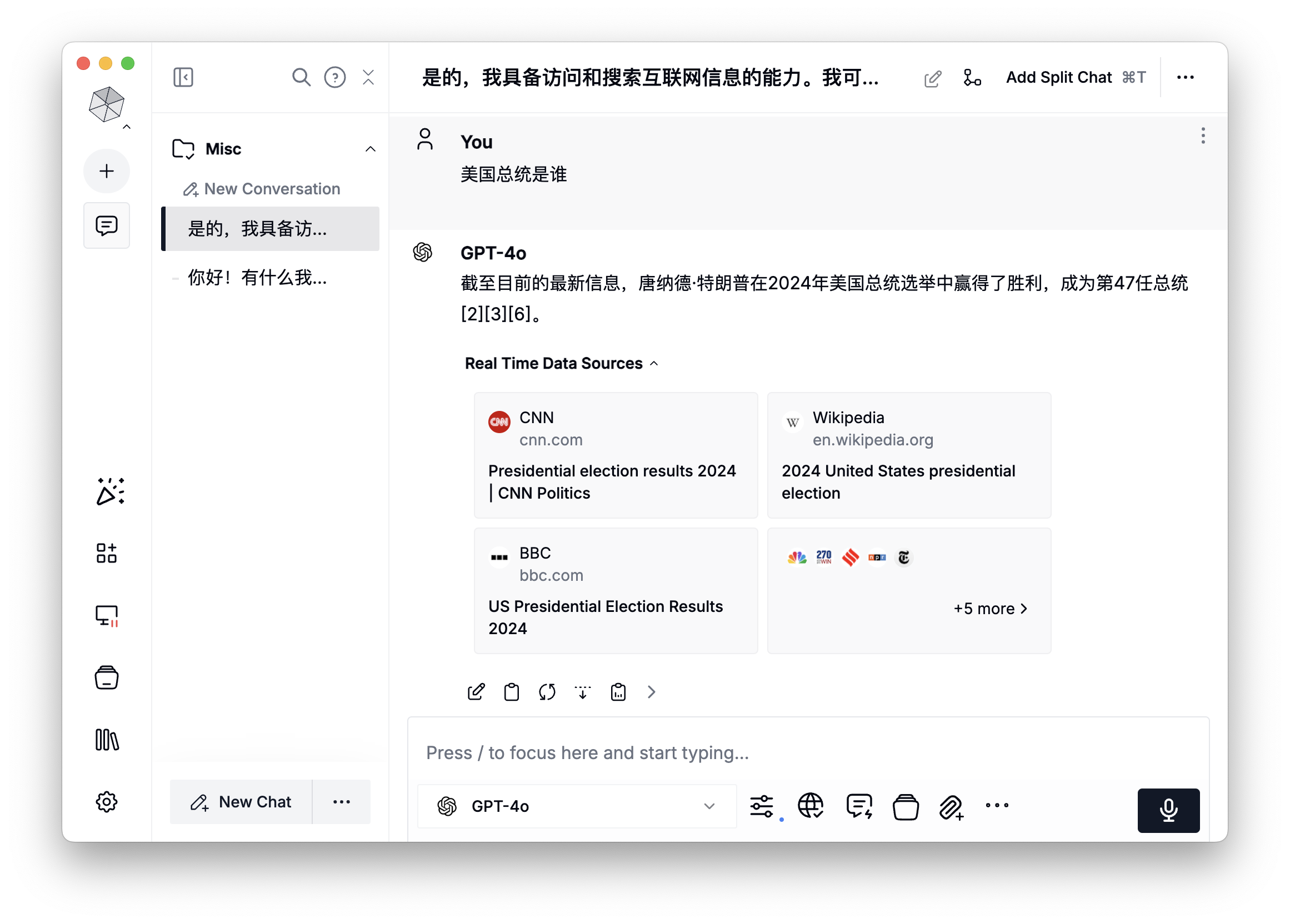This screenshot has height=924, width=1290.
Task: Click the microphone voice input button
Action: coord(1168,810)
